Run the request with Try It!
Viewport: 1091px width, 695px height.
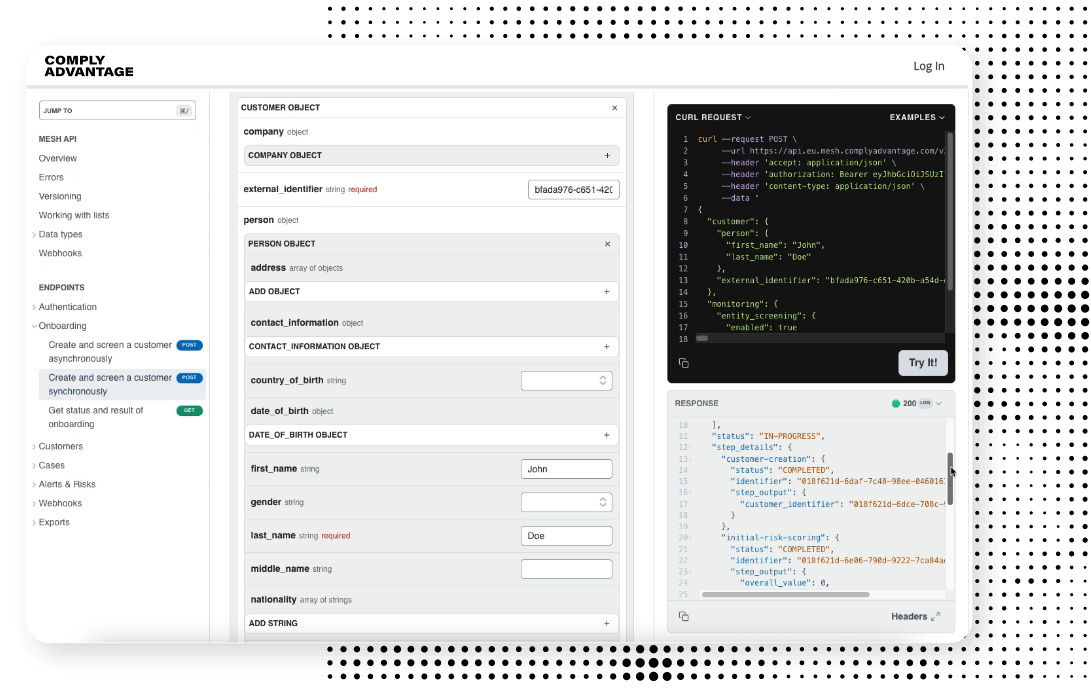[923, 363]
